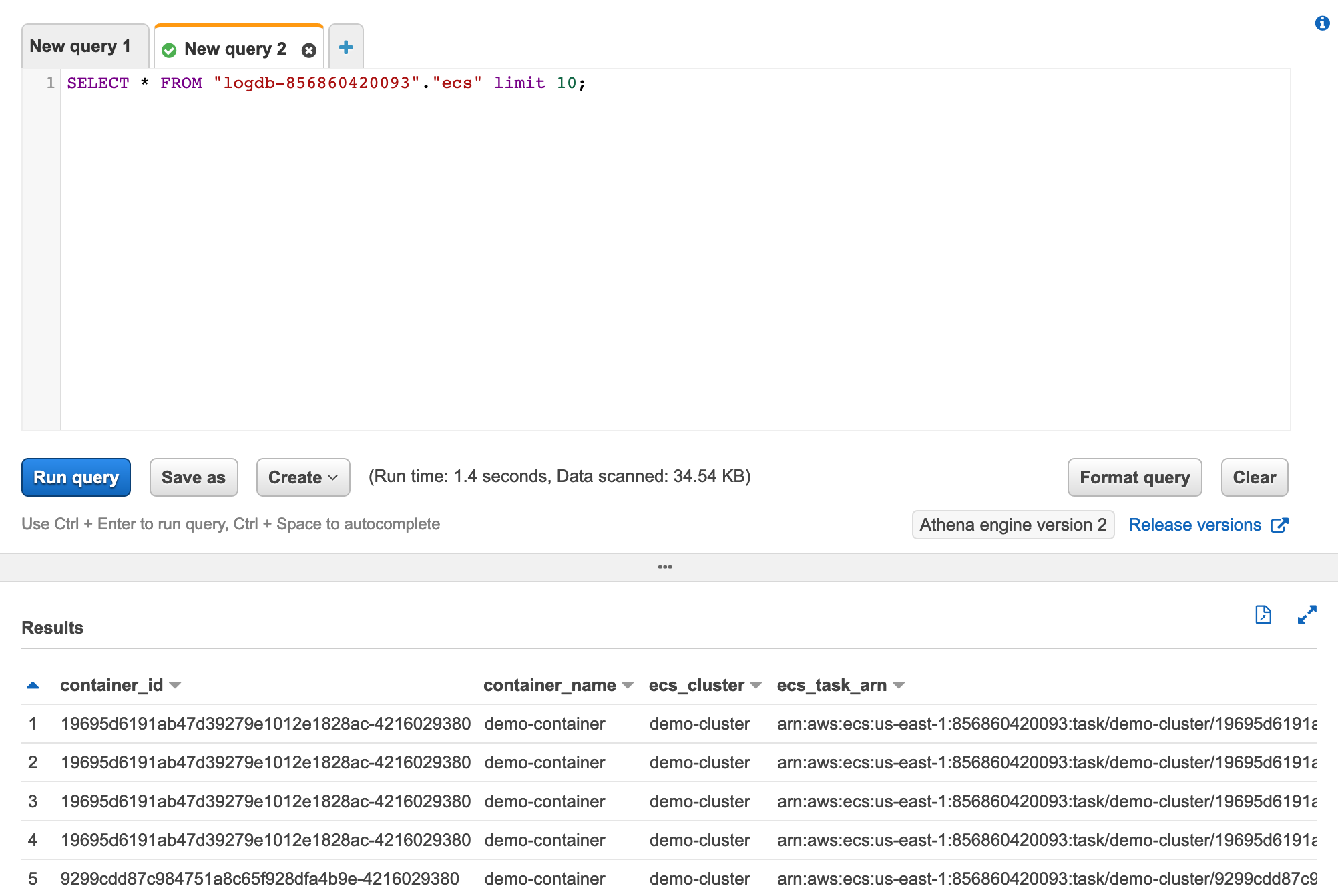This screenshot has width=1338, height=896.
Task: Open the ecs_task_arn column dropdown
Action: (x=899, y=686)
